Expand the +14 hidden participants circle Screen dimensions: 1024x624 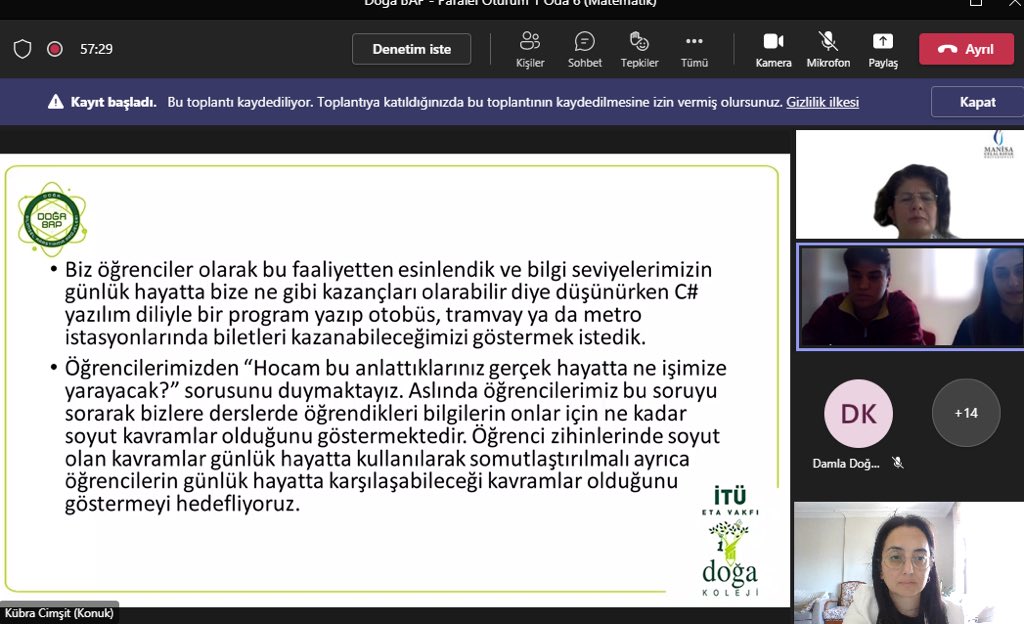964,412
